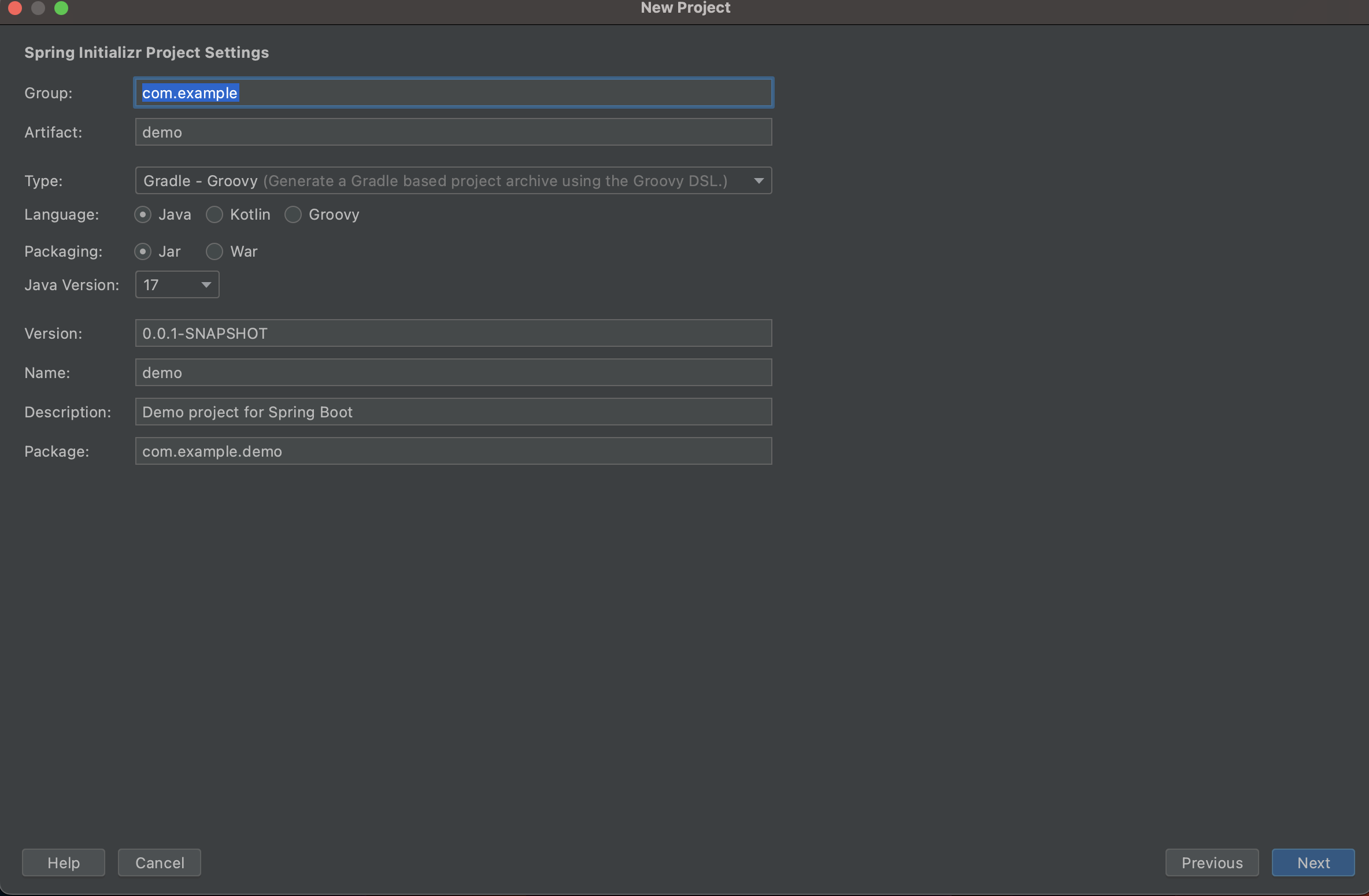Viewport: 1369px width, 896px height.
Task: Open the Type dropdown arrow
Action: [758, 181]
